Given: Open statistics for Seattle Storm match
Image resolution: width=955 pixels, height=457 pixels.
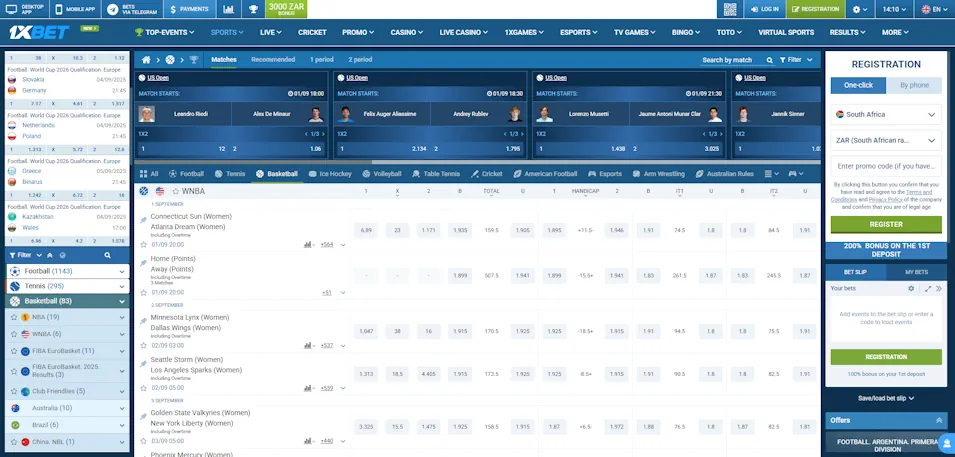Looking at the screenshot, I should [308, 388].
